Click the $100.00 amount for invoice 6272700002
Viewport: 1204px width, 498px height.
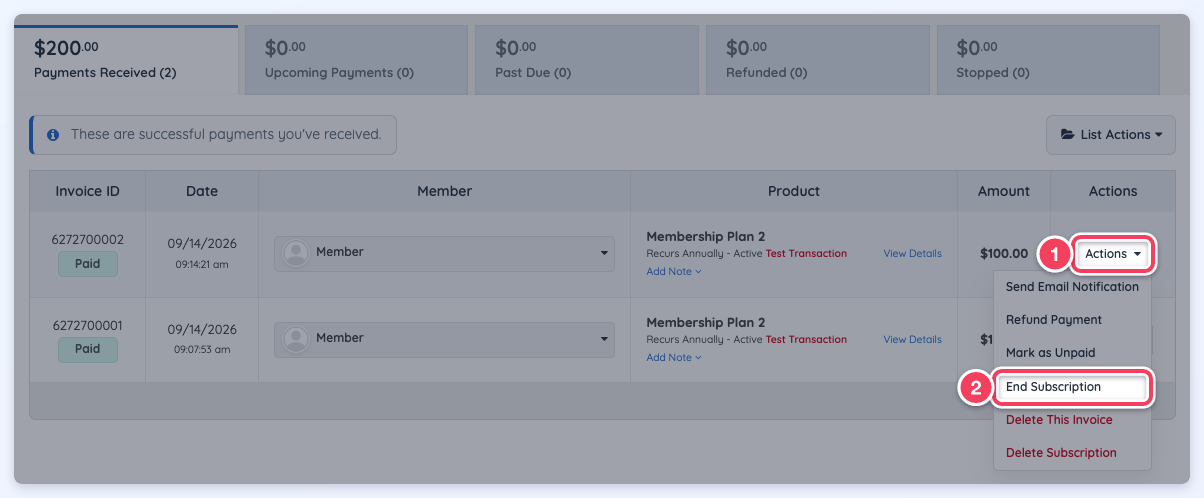1004,254
